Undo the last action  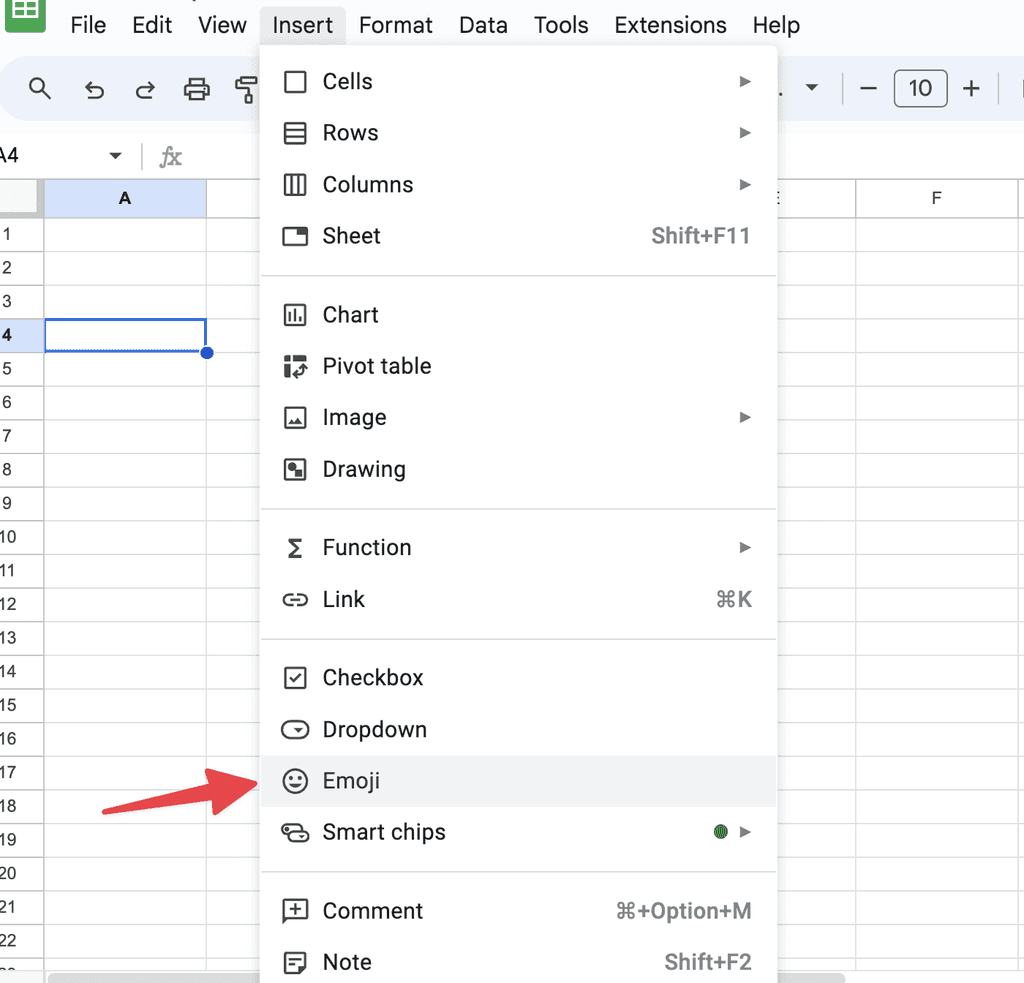pyautogui.click(x=95, y=89)
